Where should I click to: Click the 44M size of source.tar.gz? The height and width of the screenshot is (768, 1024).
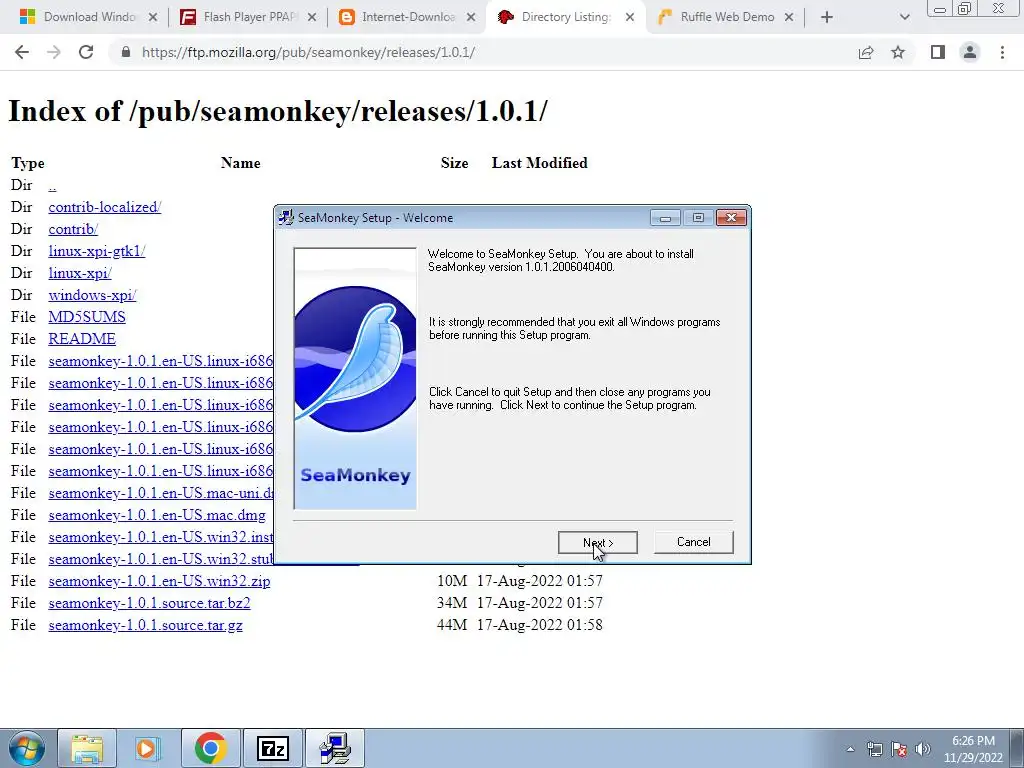point(452,625)
